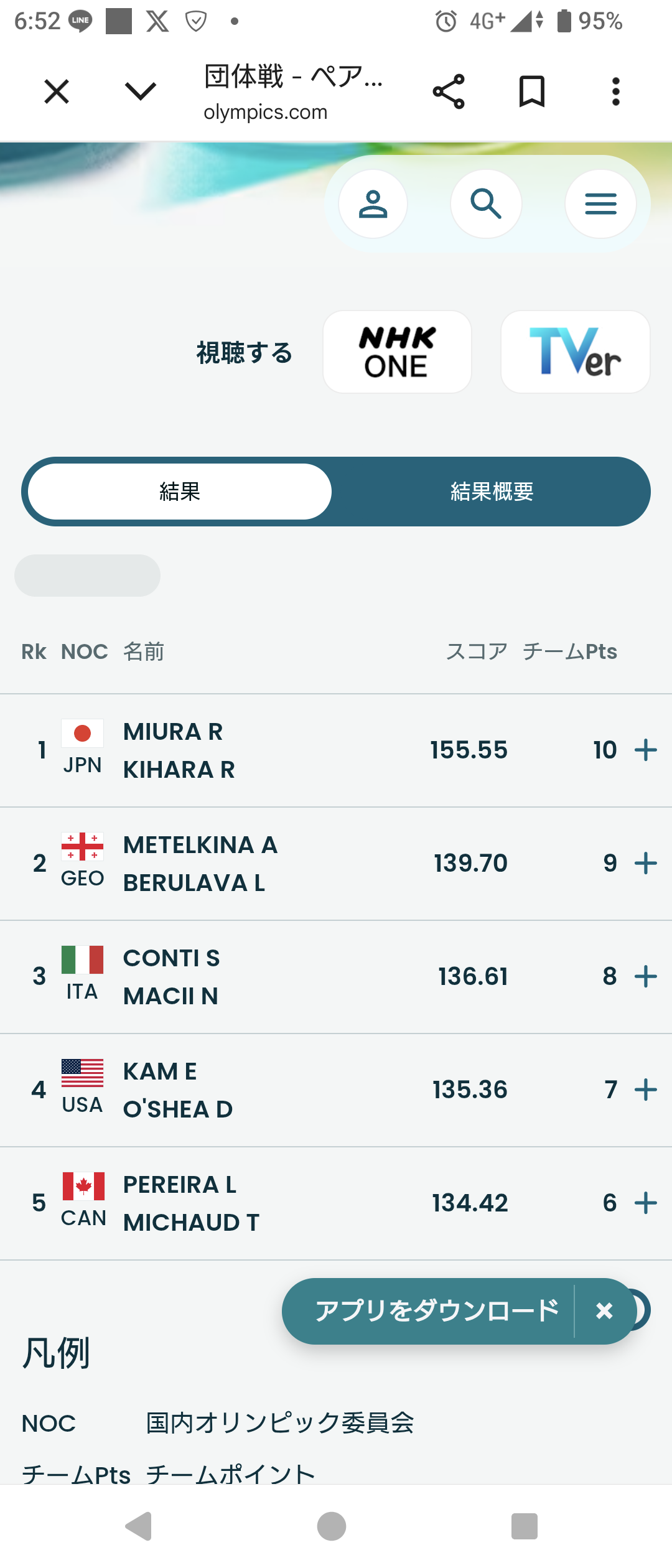The width and height of the screenshot is (672, 1568).
Task: Tap the share icon in browser bar
Action: point(449,92)
